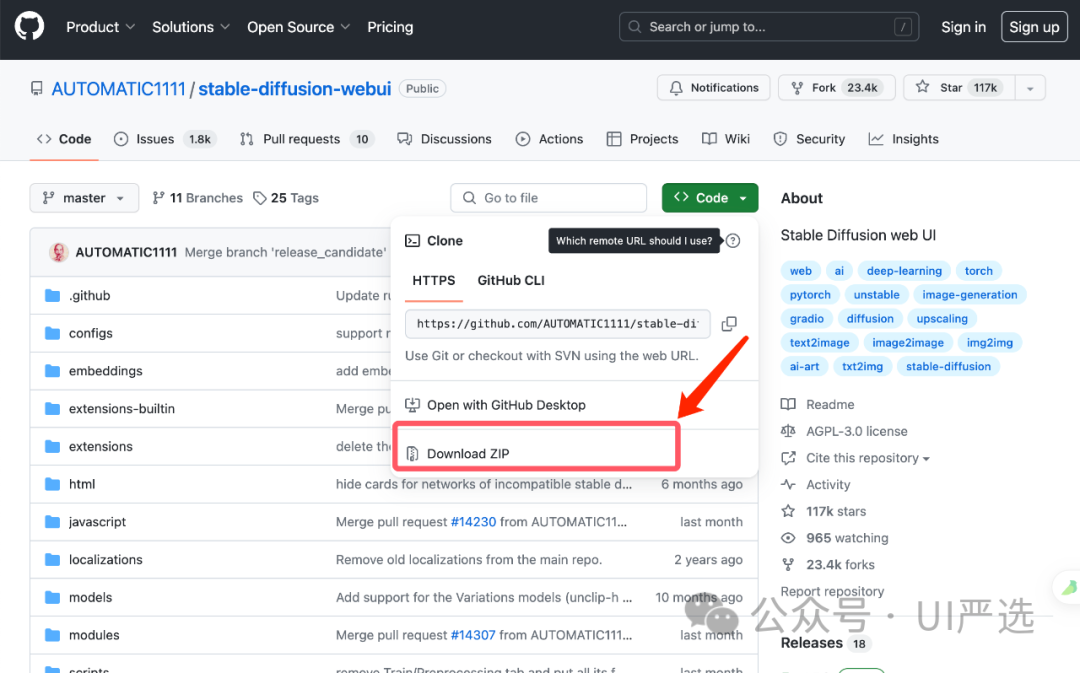This screenshot has height=673, width=1080.
Task: Open the Activity link
Action: 816,485
